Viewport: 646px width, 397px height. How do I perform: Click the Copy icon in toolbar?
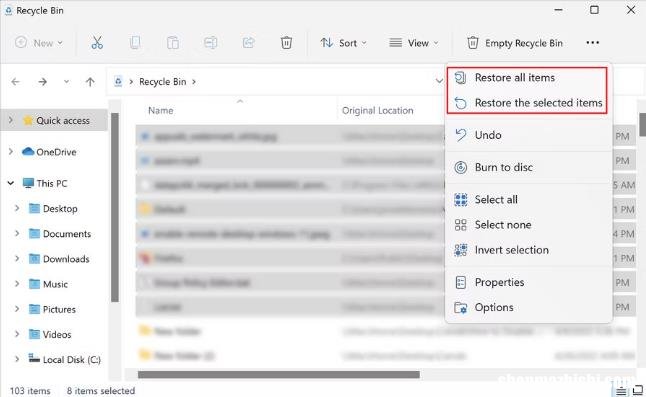click(135, 43)
